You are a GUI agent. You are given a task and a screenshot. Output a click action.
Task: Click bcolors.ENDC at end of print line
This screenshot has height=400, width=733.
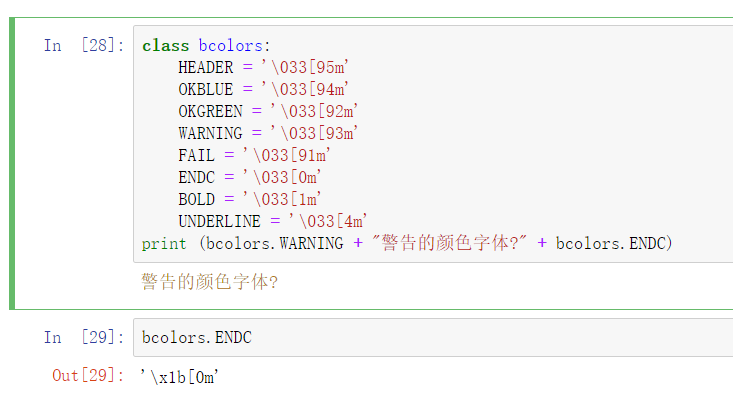[611, 243]
